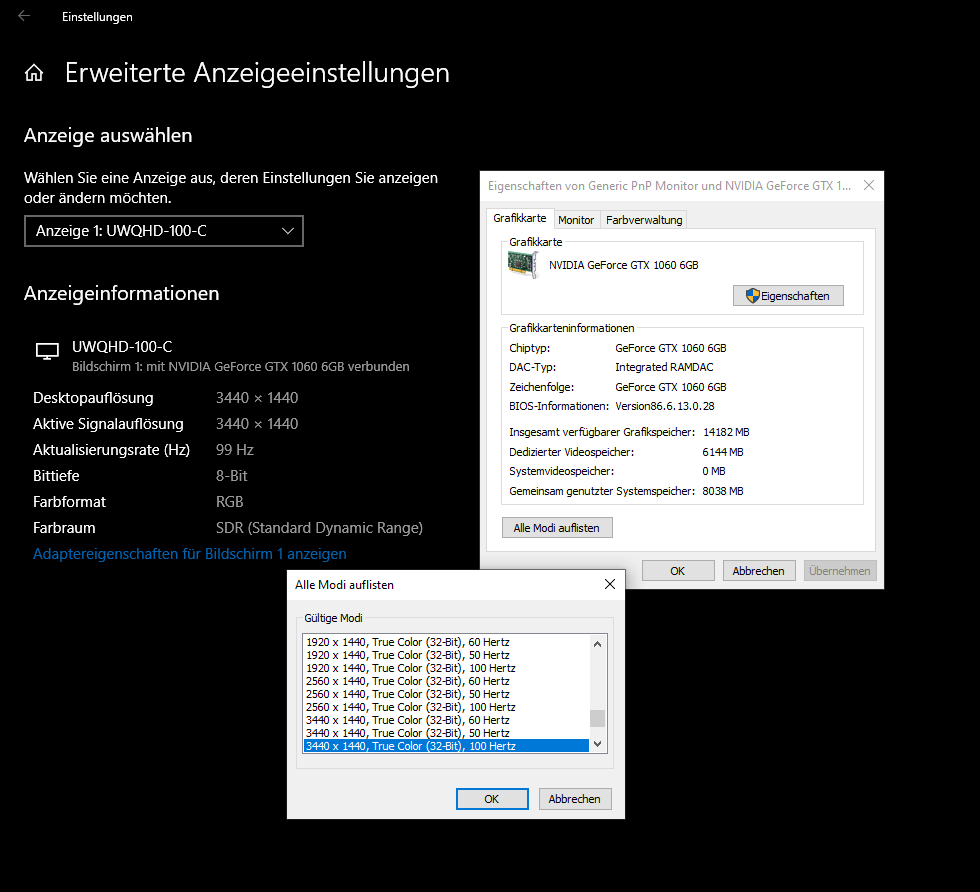Click the Einstellungen window title
980x892 pixels.
97,17
